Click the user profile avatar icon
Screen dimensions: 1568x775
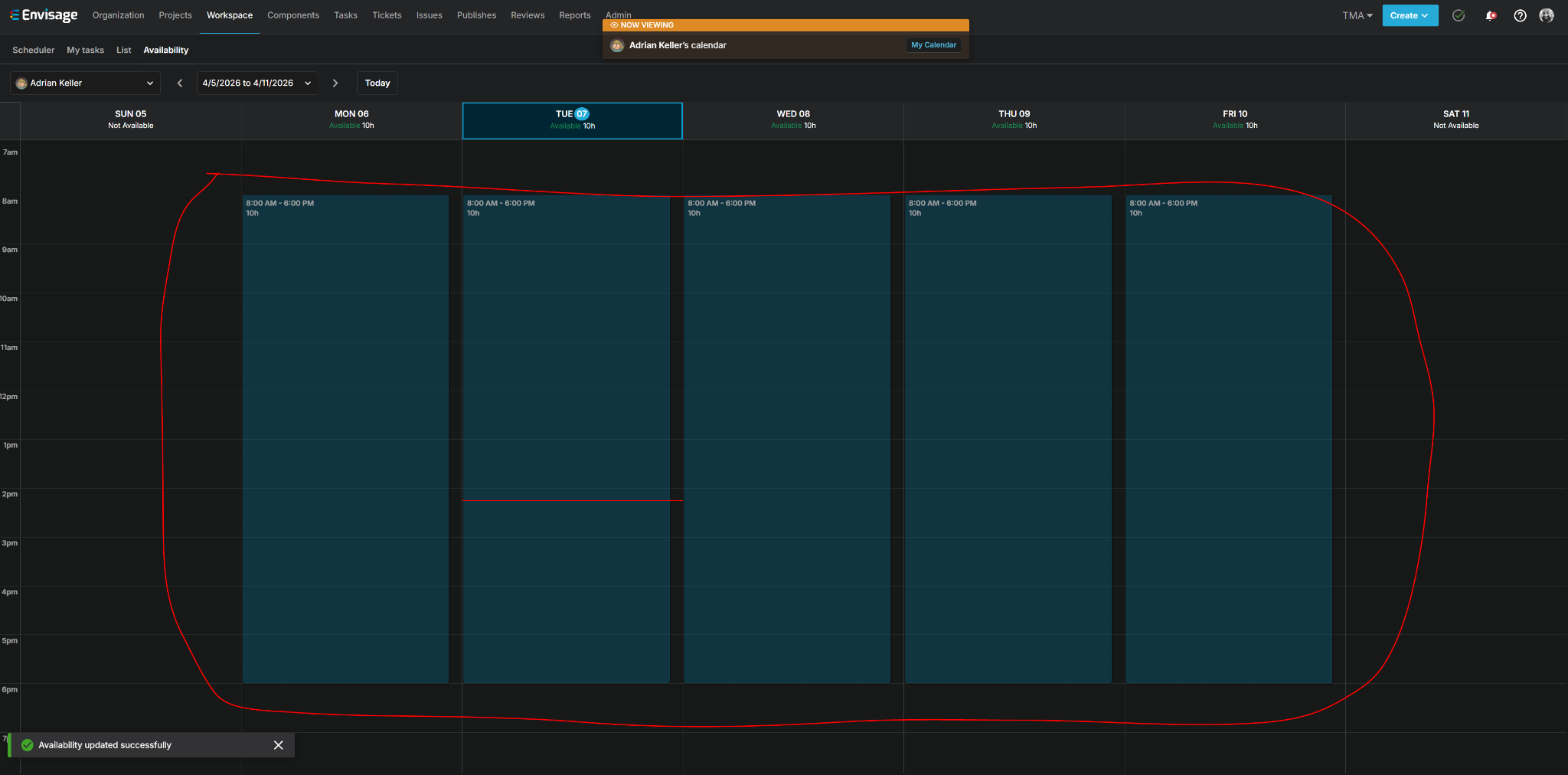click(1547, 15)
